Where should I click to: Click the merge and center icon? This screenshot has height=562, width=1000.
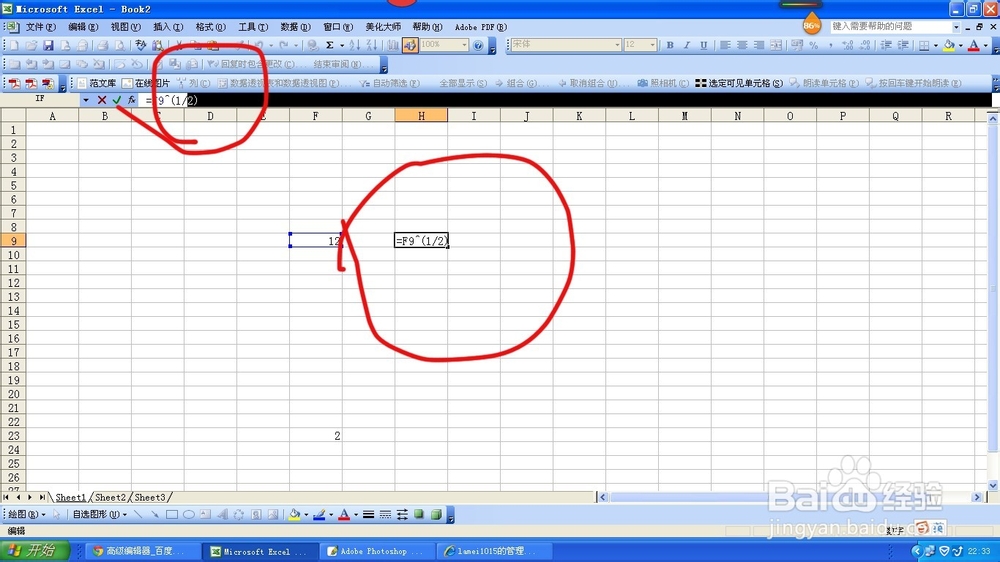point(776,45)
